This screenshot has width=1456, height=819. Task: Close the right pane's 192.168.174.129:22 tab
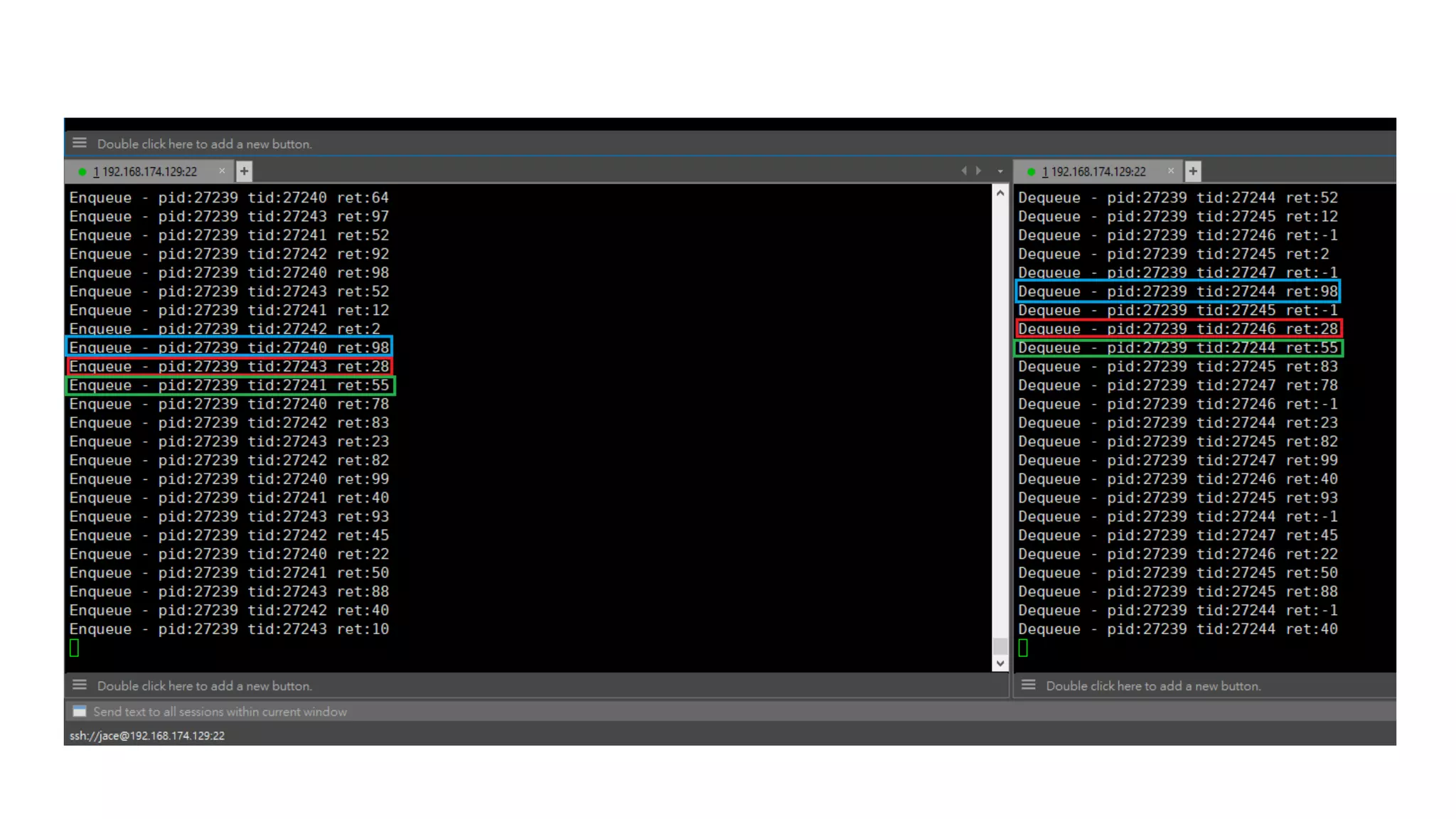(x=1171, y=171)
